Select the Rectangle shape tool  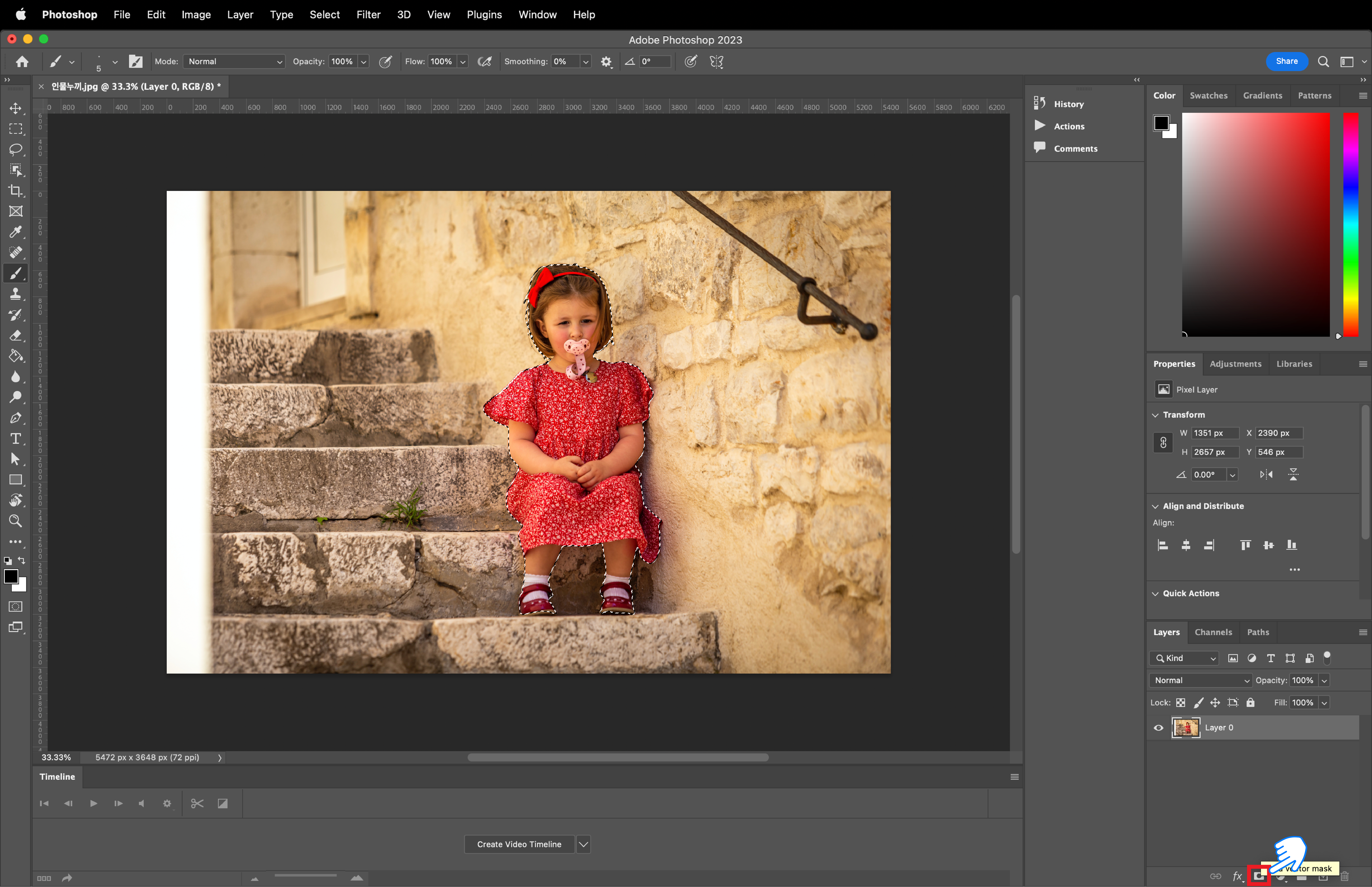[x=16, y=480]
